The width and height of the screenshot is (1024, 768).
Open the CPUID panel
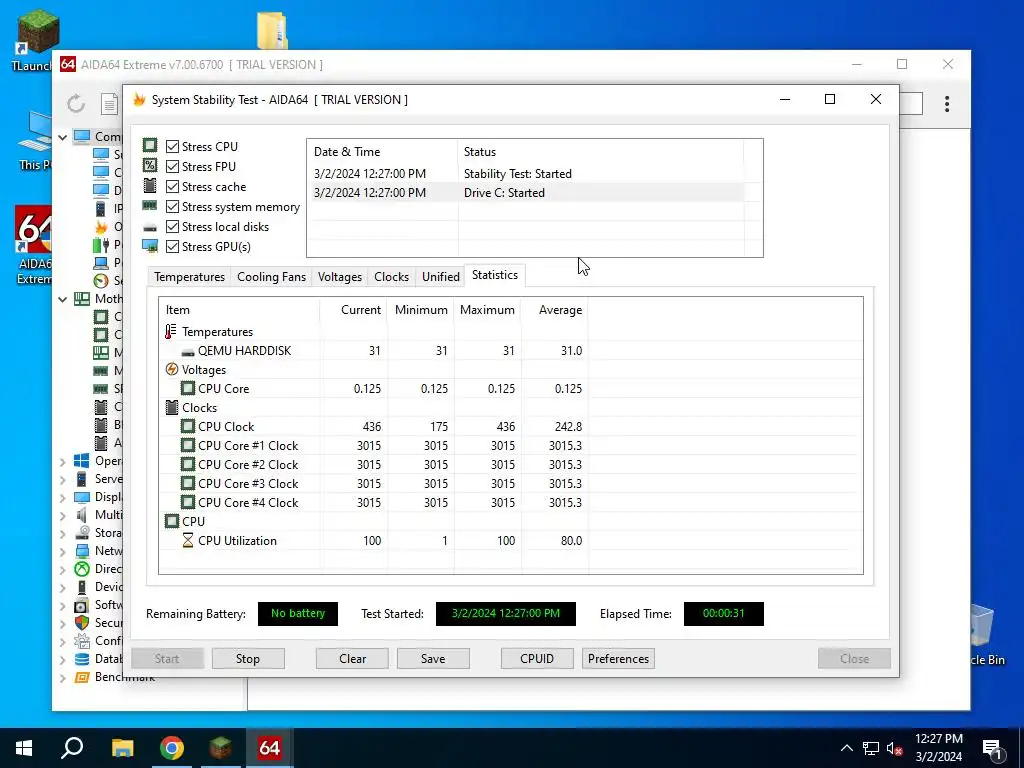(x=537, y=658)
